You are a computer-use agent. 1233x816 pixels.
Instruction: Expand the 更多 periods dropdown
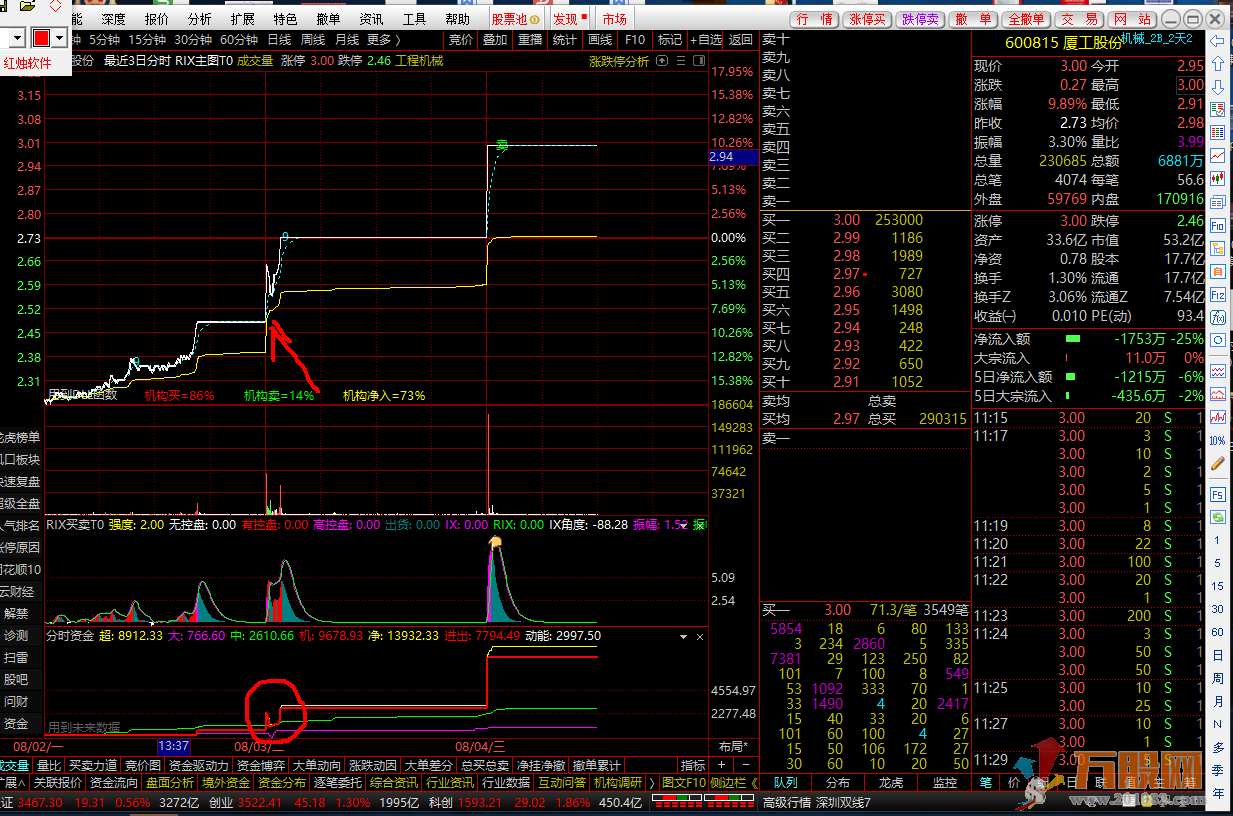pyautogui.click(x=383, y=40)
